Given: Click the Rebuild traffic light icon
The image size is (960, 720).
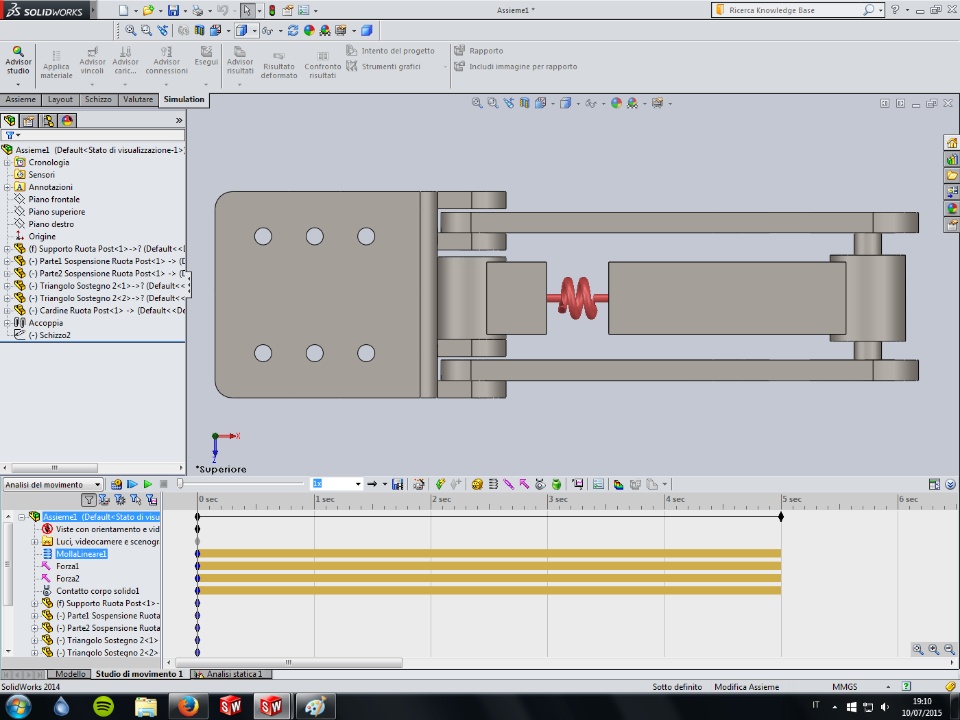Looking at the screenshot, I should point(271,10).
